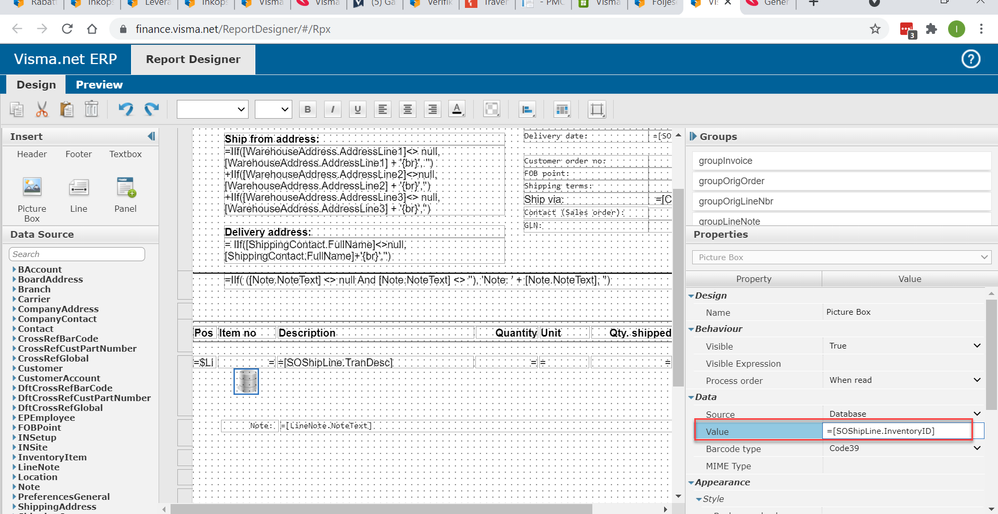Click the Data Source search field
Screen dimensions: 998x514
tap(79, 254)
